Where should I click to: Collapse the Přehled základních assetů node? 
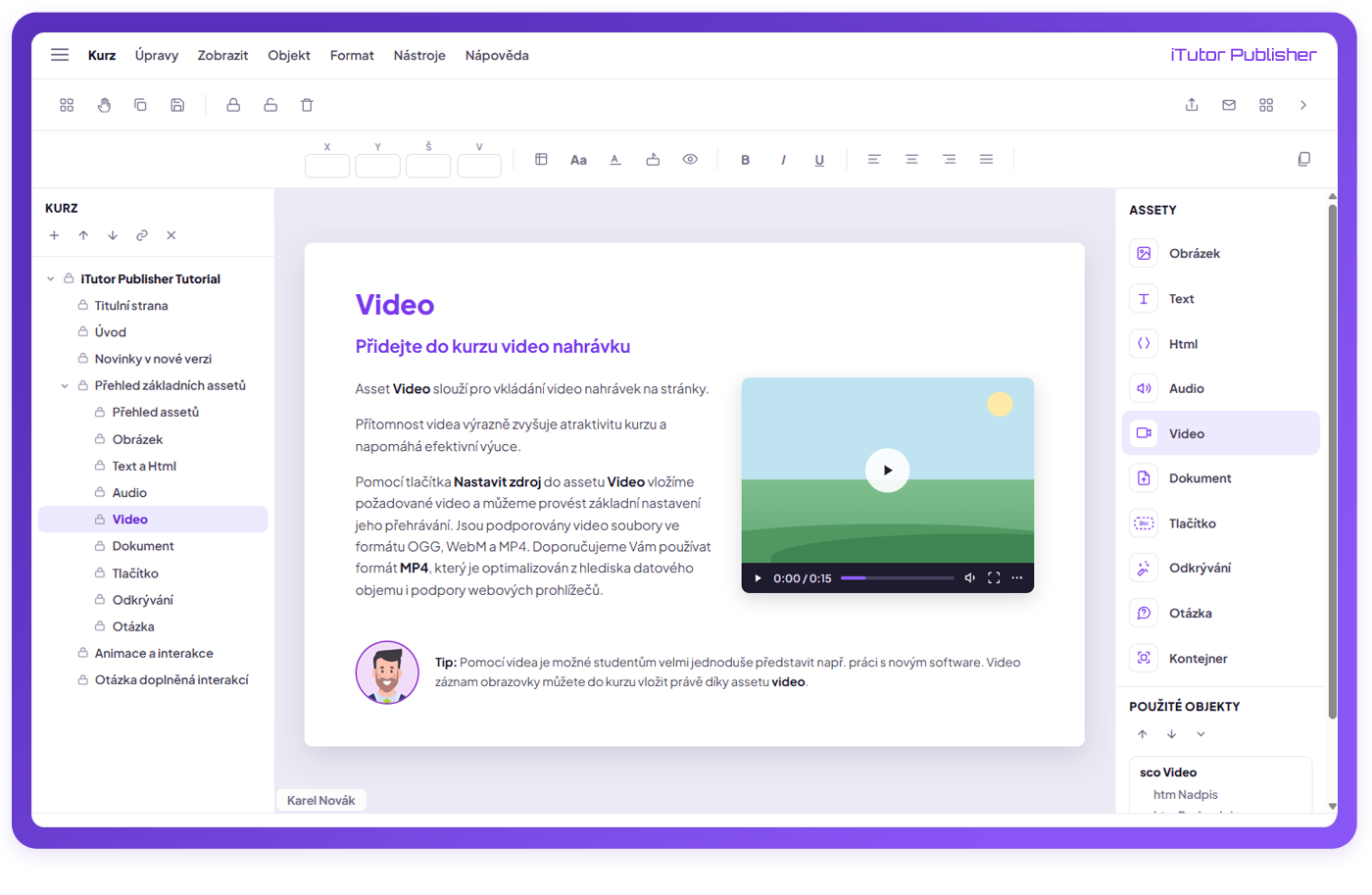[x=65, y=386]
